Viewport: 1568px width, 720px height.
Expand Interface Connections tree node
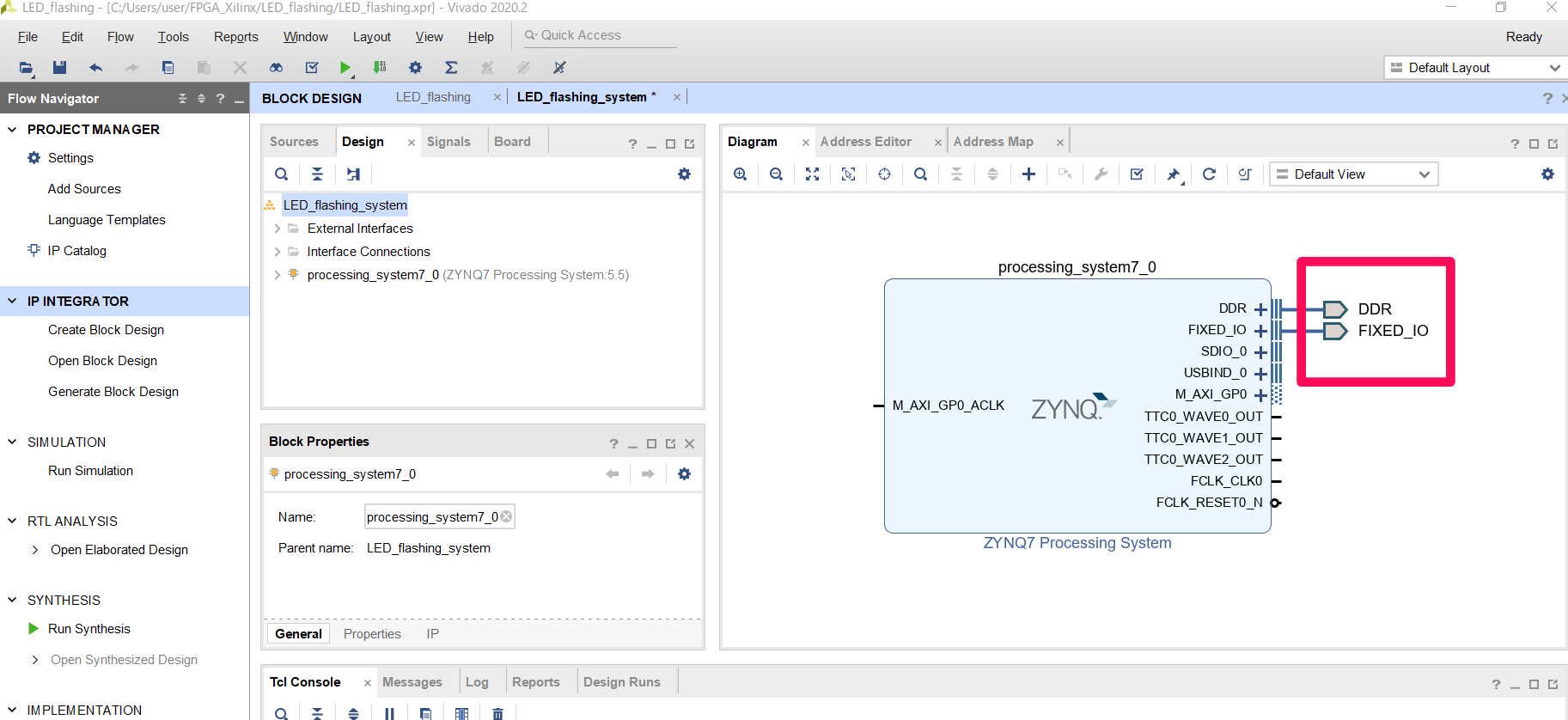point(277,252)
